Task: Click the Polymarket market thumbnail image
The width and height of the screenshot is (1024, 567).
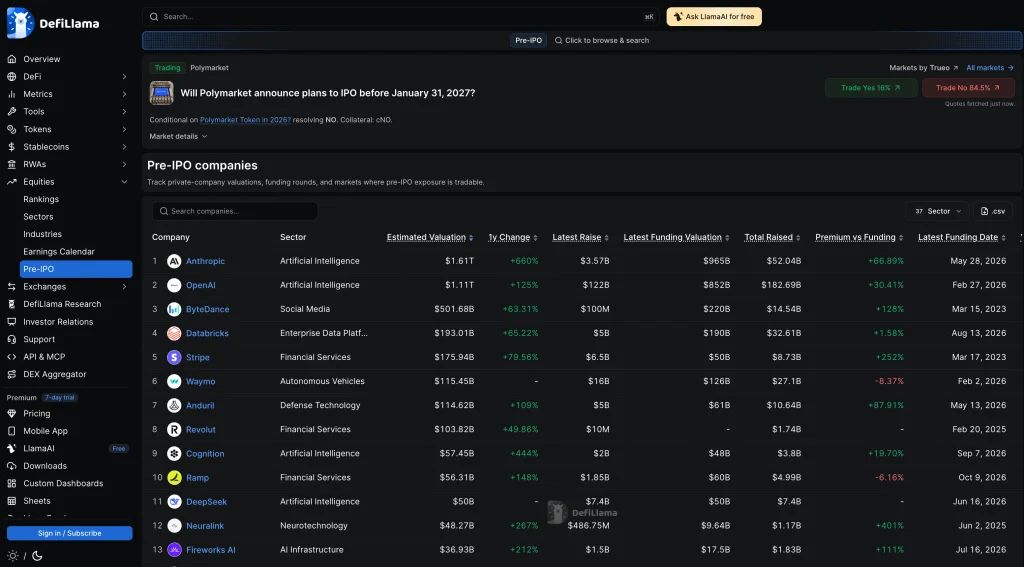Action: [x=161, y=93]
